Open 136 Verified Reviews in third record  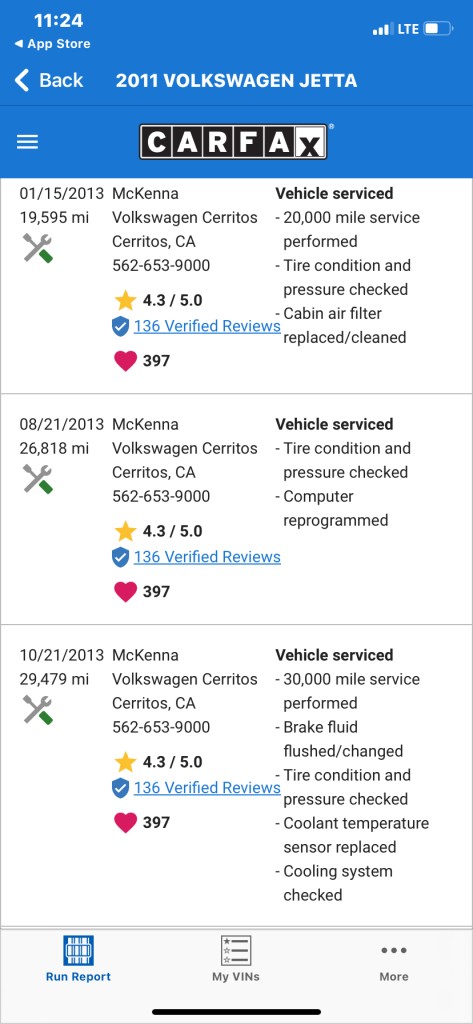[x=207, y=788]
